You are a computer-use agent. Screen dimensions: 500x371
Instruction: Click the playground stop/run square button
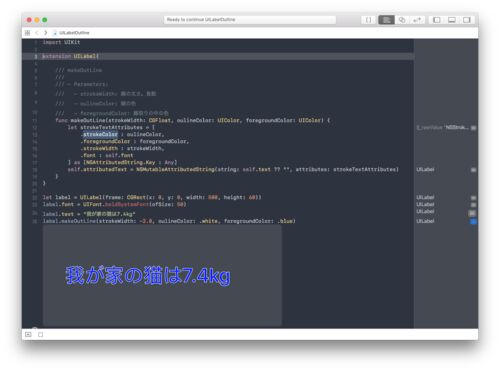[40, 334]
